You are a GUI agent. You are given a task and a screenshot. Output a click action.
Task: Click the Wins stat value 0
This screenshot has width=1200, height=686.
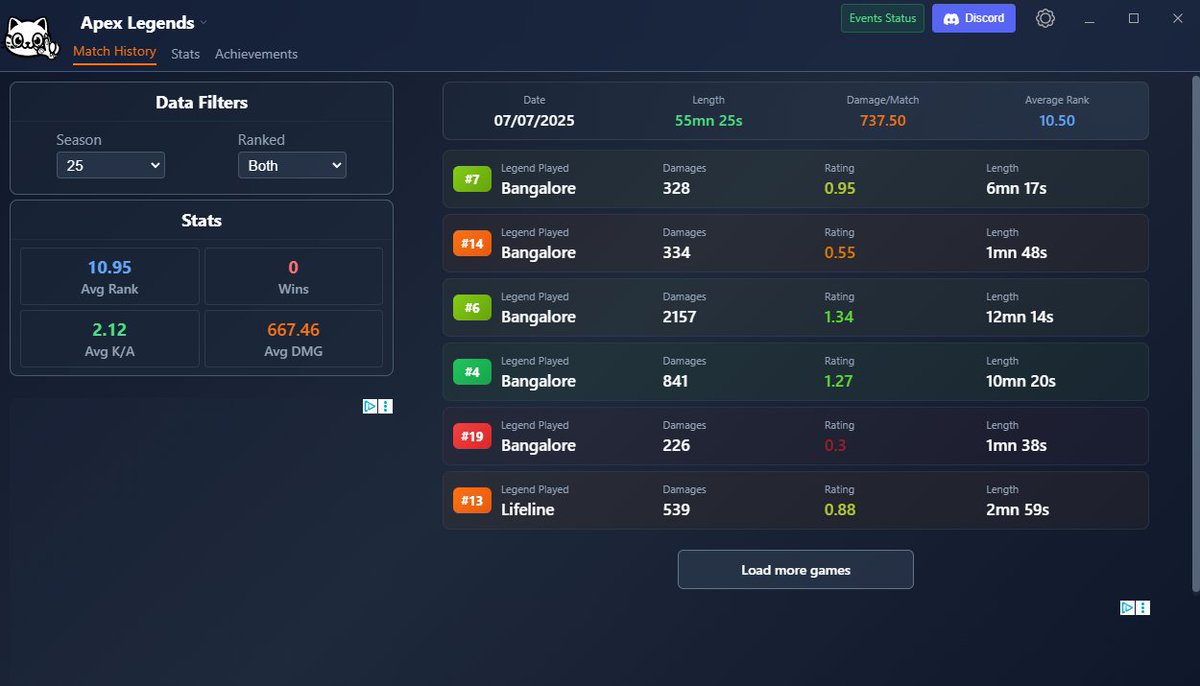point(294,267)
